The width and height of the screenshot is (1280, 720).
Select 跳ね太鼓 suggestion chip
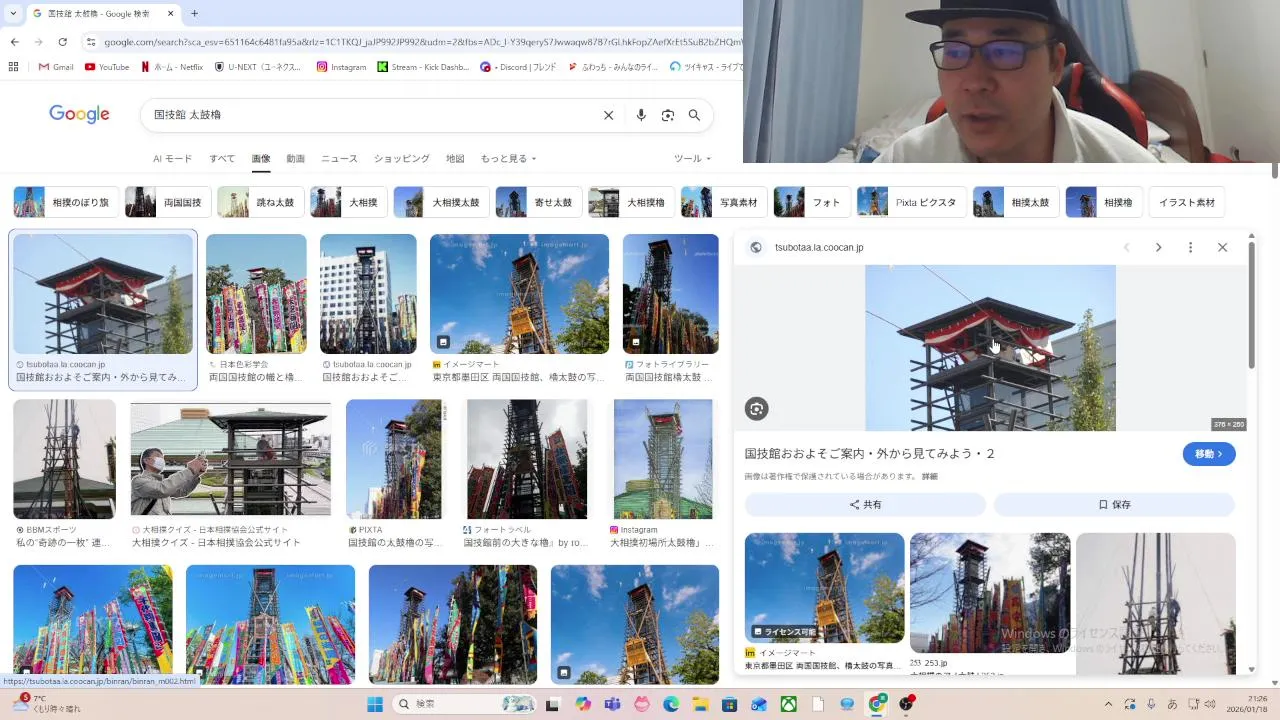point(260,202)
